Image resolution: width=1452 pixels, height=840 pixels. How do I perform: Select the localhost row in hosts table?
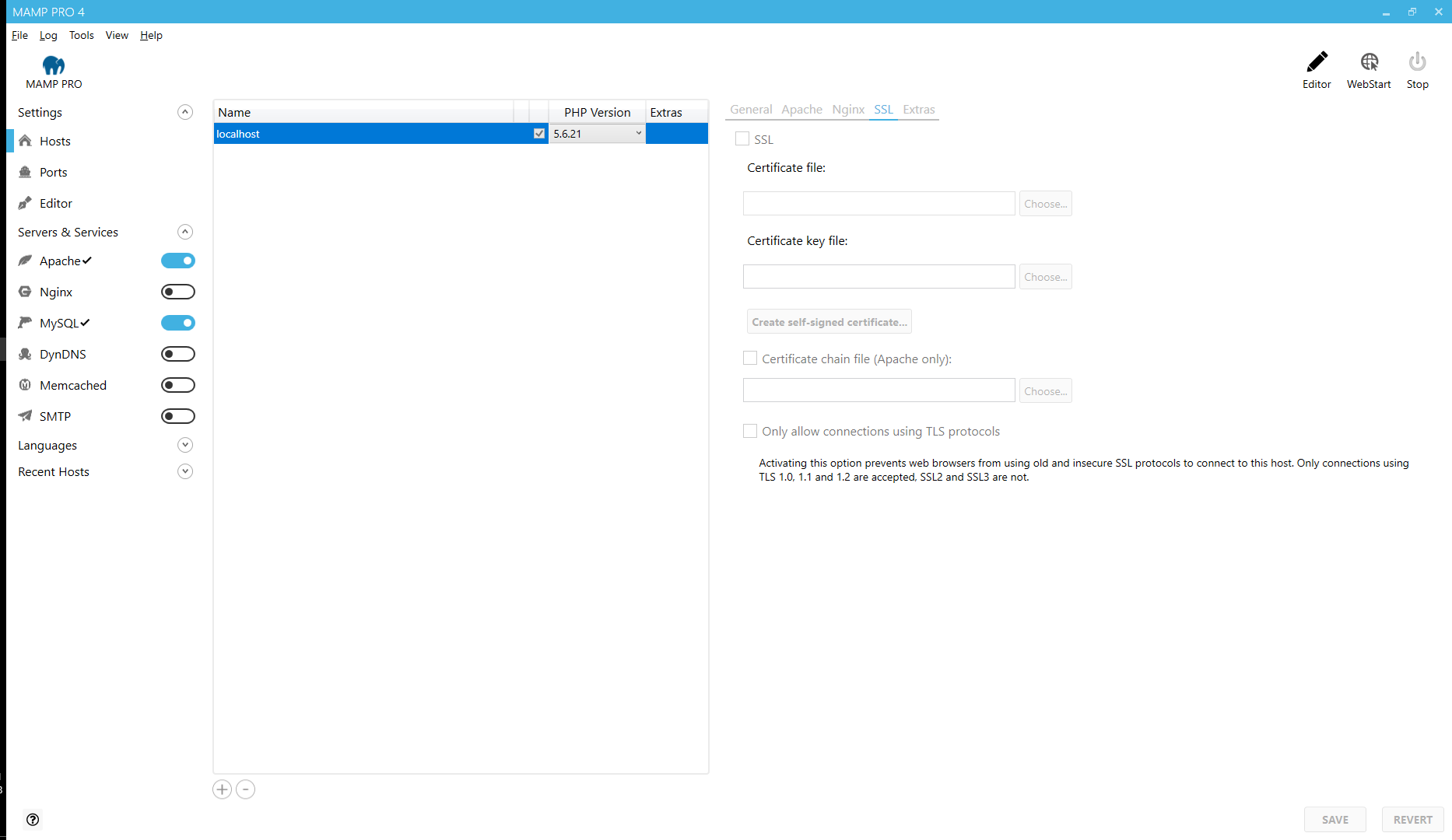click(461, 134)
